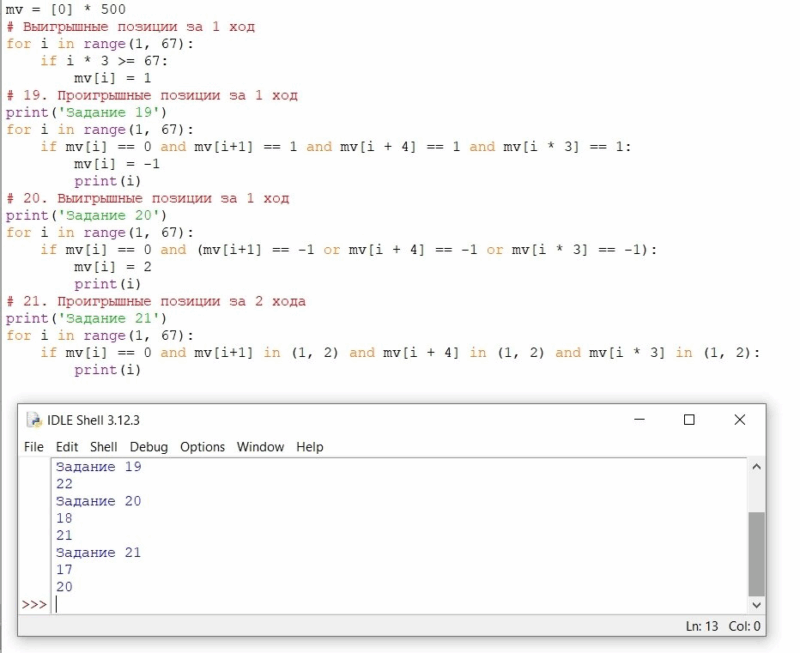
Task: Click the shell input line after >>> prompt
Action: click(401, 605)
